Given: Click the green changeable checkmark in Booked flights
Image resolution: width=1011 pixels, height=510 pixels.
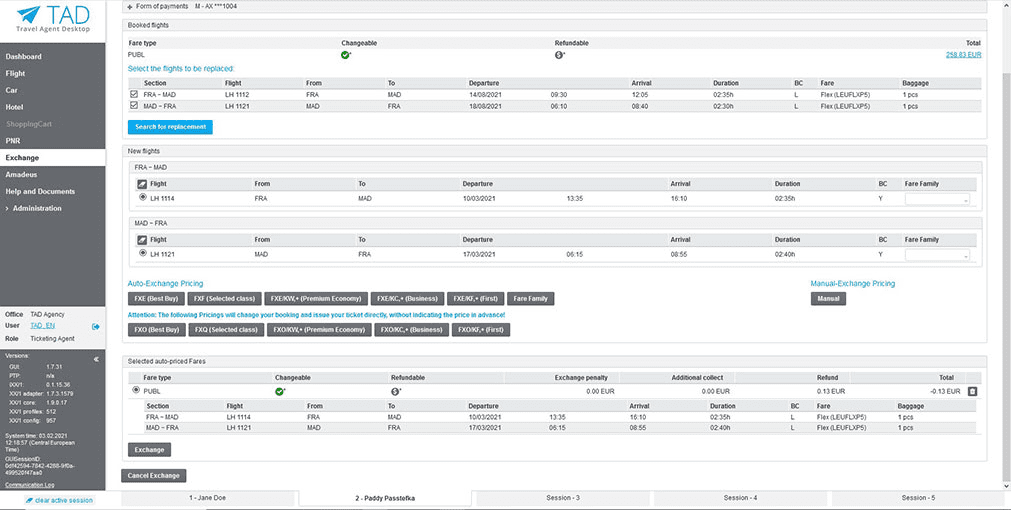Looking at the screenshot, I should (x=345, y=55).
